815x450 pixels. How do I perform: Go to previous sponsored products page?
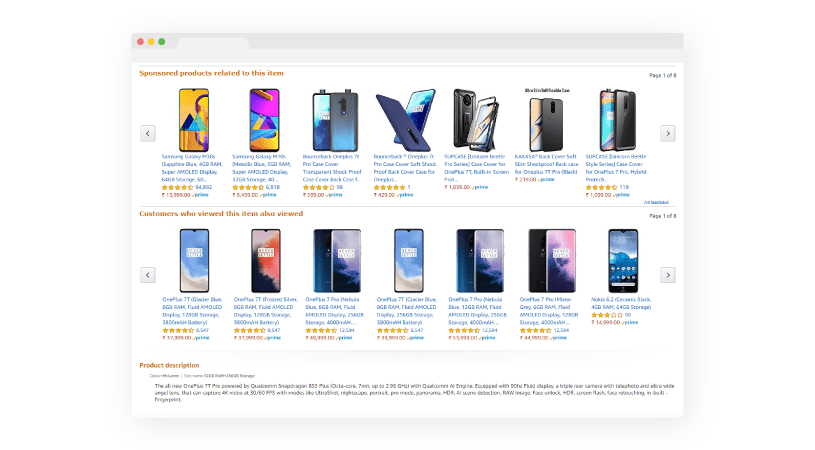coord(148,134)
